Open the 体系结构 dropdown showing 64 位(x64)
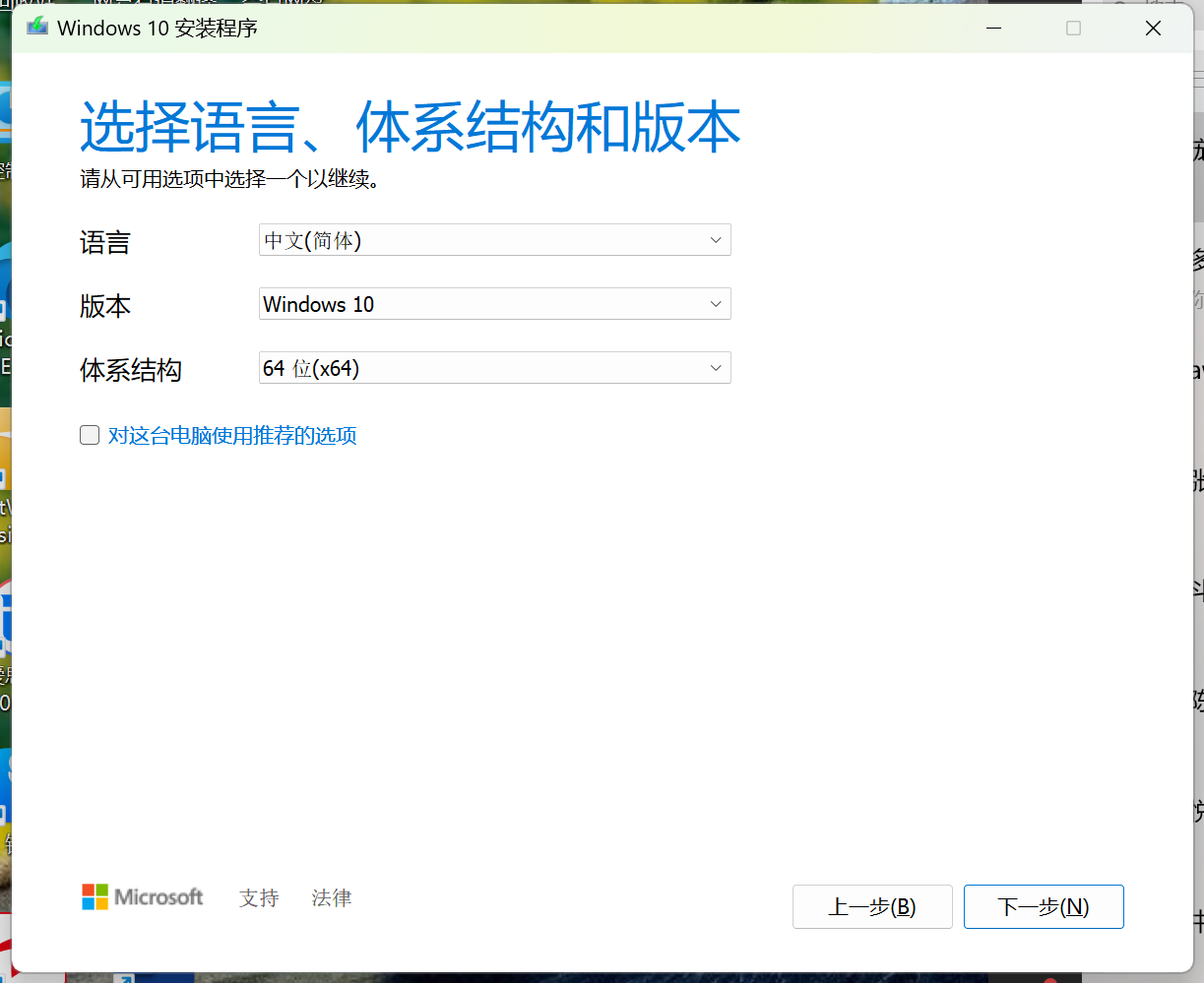Viewport: 1204px width, 983px height. [x=494, y=368]
